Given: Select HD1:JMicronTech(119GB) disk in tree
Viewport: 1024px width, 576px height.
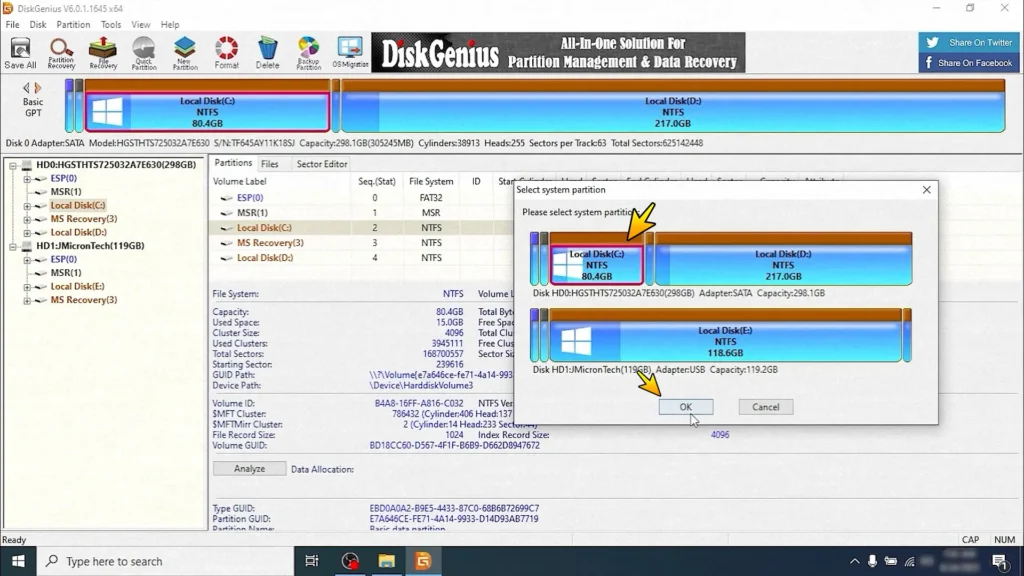Looking at the screenshot, I should click(x=90, y=246).
